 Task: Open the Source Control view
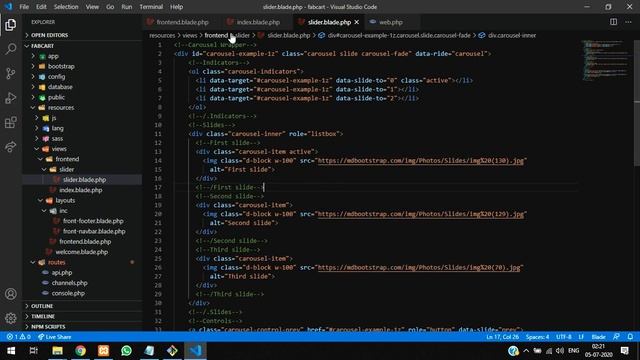pos(11,73)
